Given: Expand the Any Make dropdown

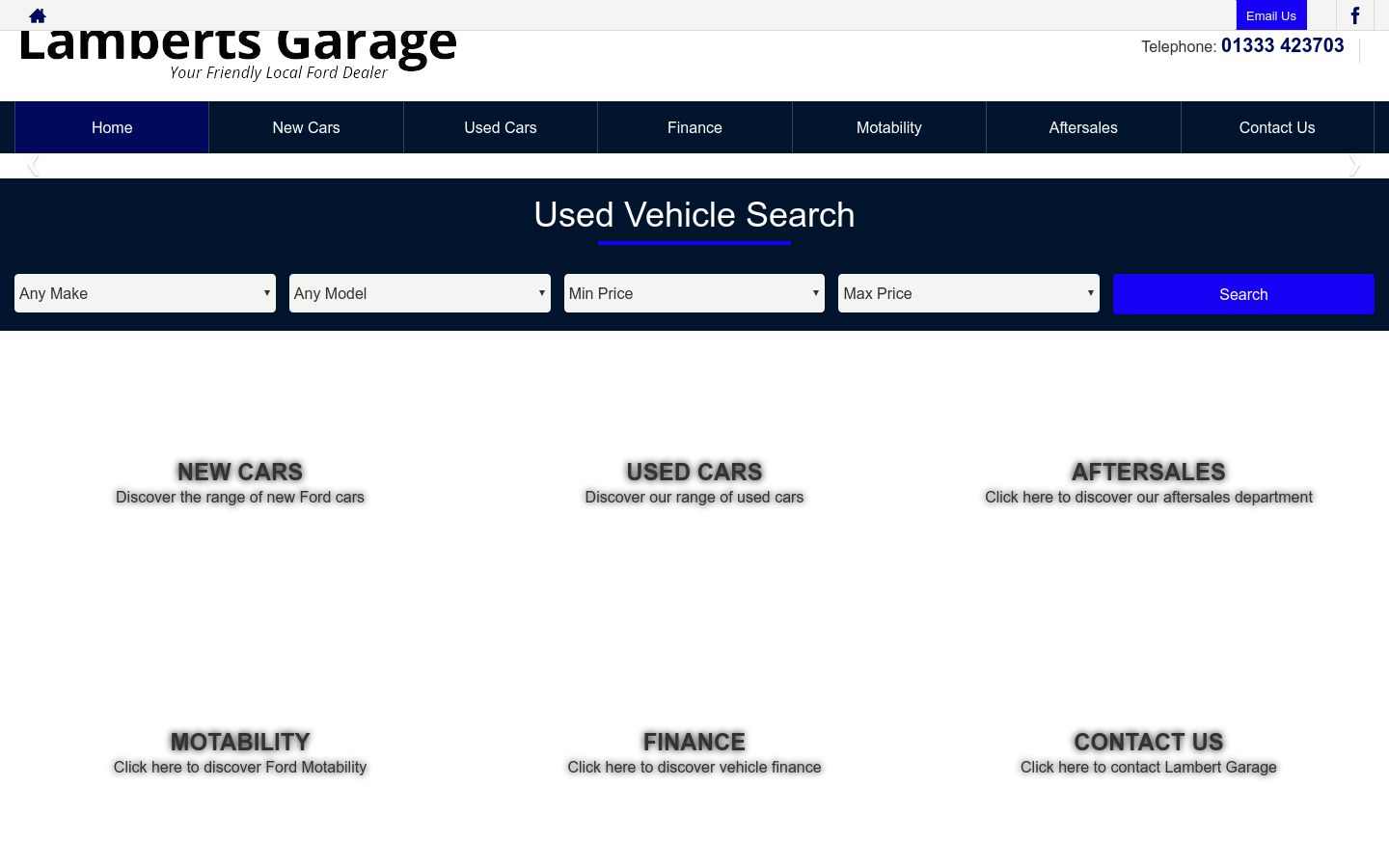Looking at the screenshot, I should 145,293.
